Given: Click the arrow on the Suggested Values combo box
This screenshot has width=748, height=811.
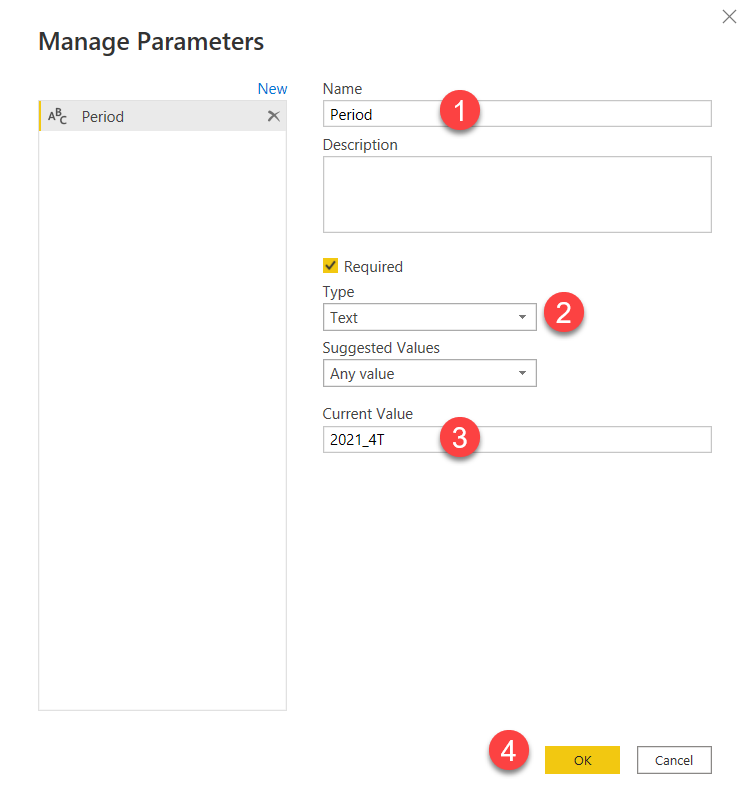Looking at the screenshot, I should [522, 374].
